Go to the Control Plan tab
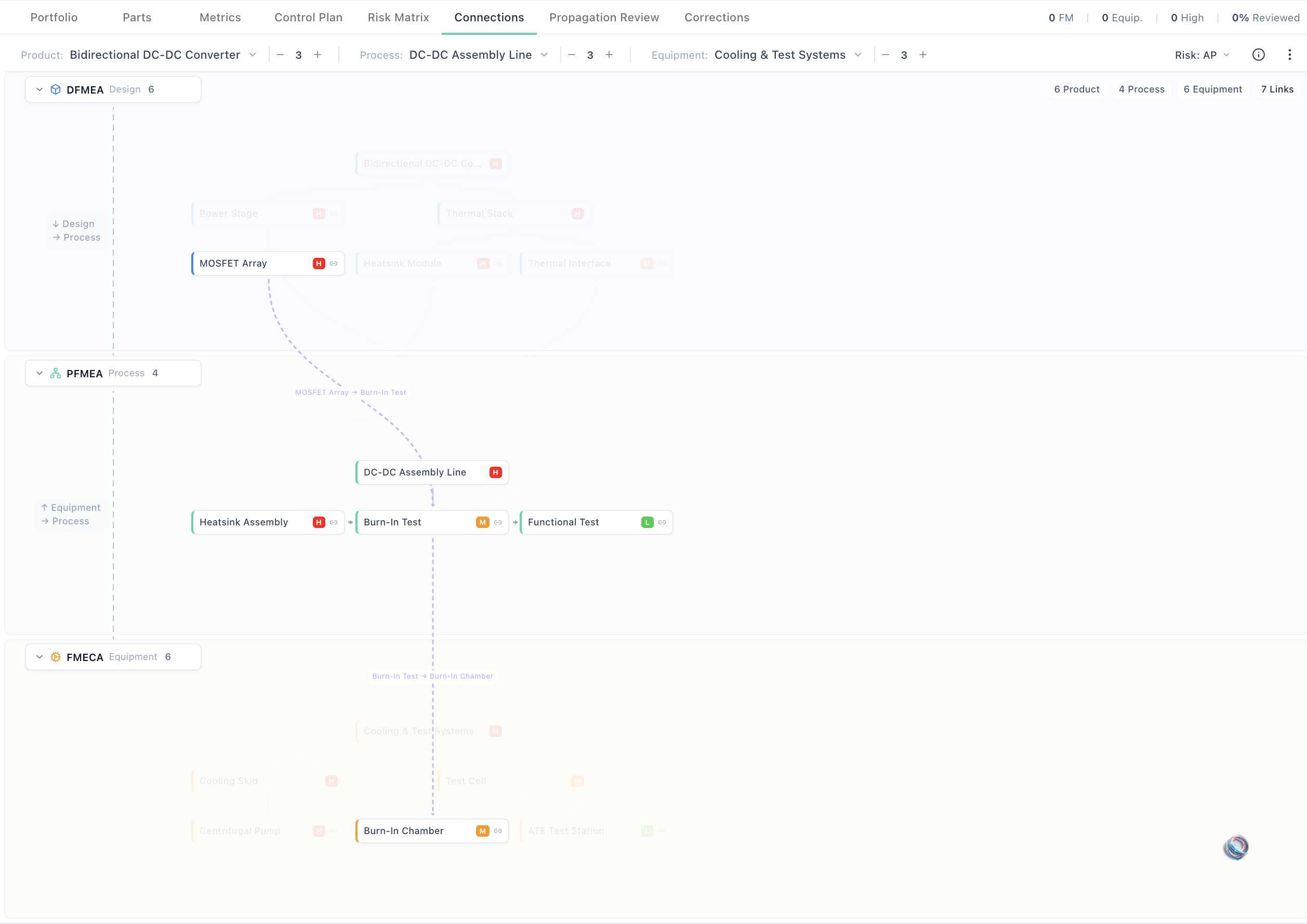The width and height of the screenshot is (1307, 924). tap(309, 18)
